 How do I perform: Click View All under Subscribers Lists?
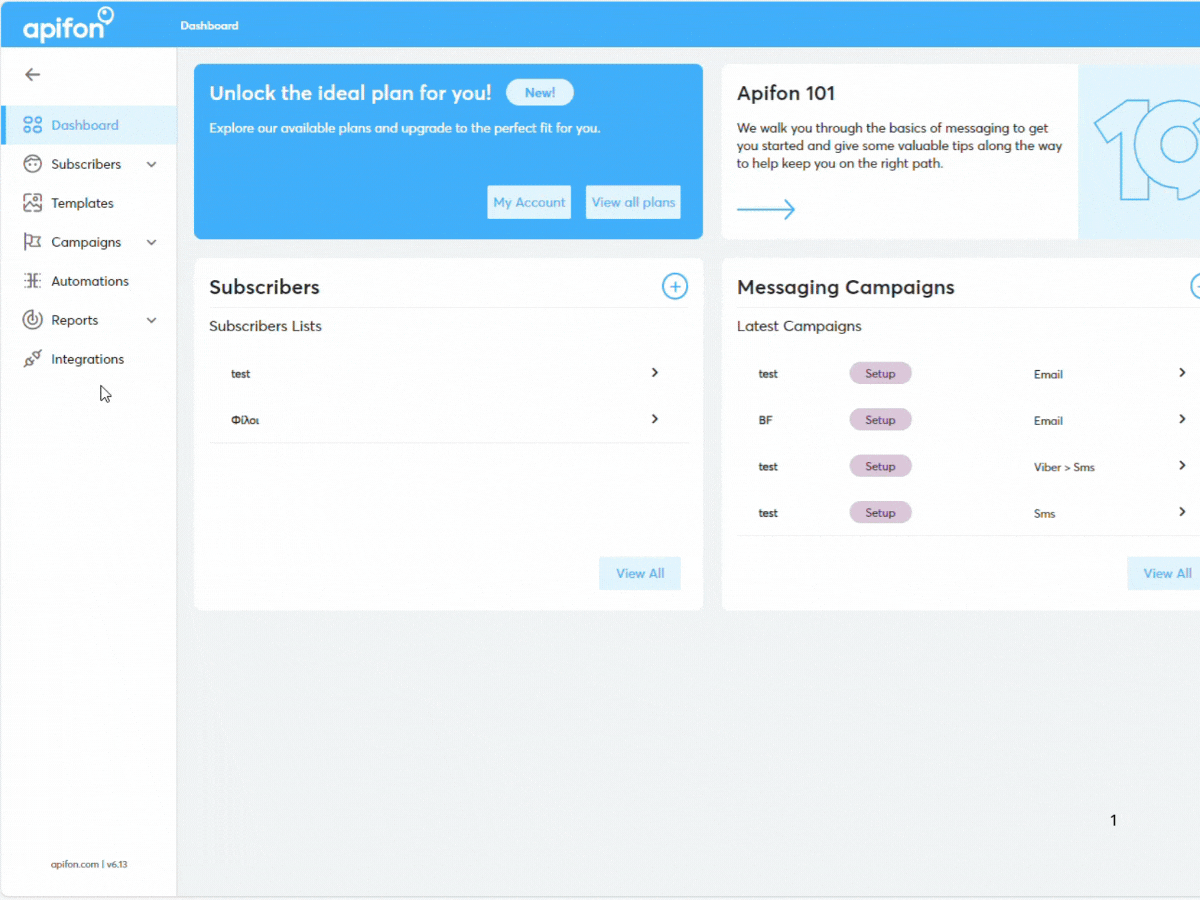(x=640, y=573)
